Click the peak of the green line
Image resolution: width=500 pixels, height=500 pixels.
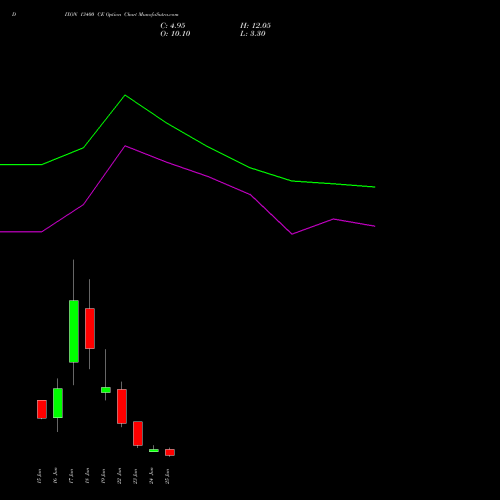click(125, 95)
